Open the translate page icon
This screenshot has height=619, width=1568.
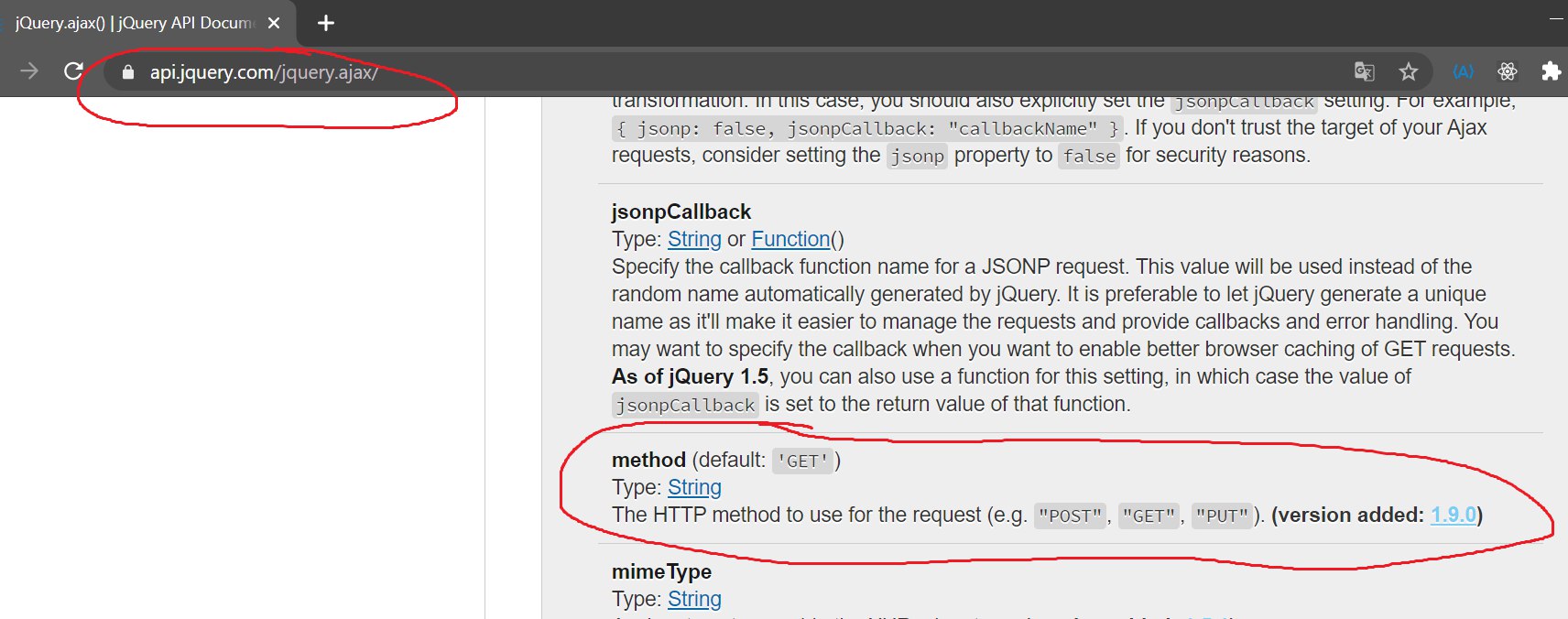tap(1364, 71)
